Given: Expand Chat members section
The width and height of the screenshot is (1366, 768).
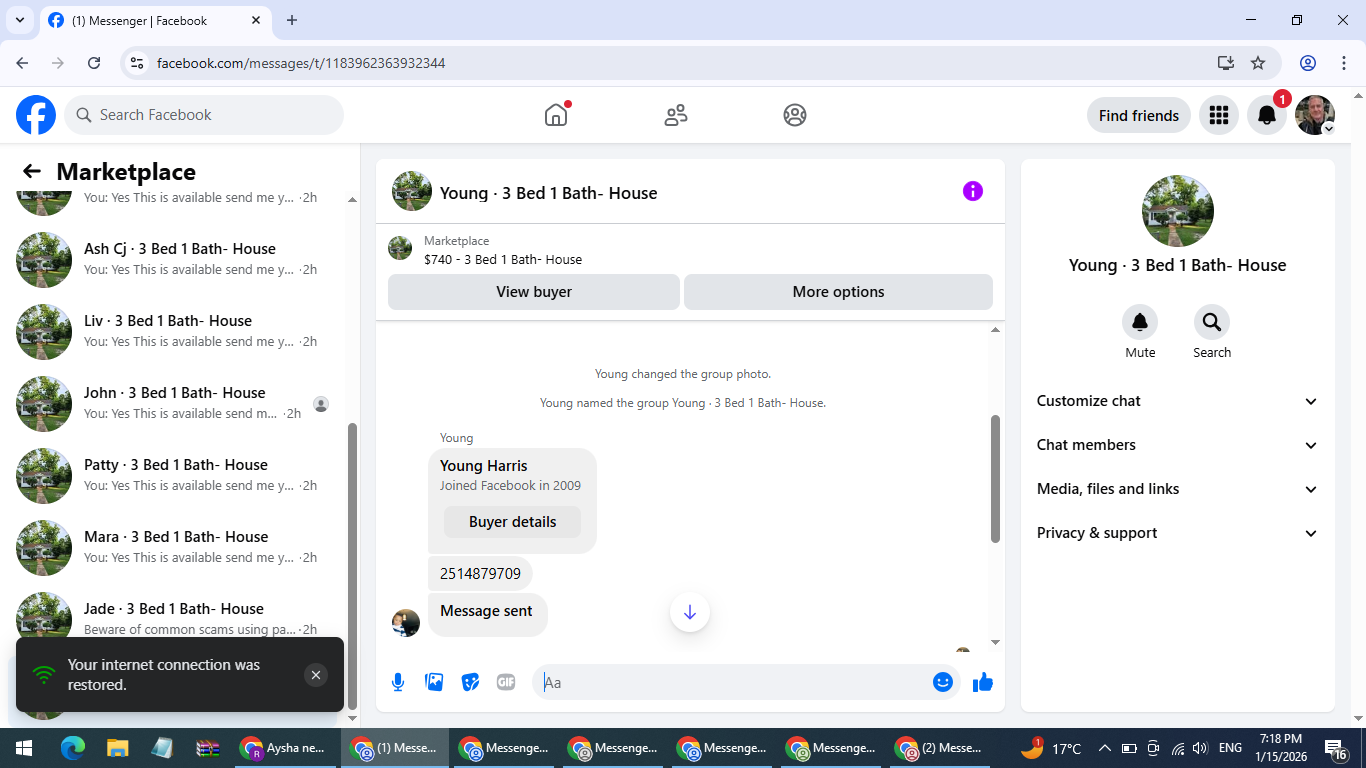Looking at the screenshot, I should 1178,445.
